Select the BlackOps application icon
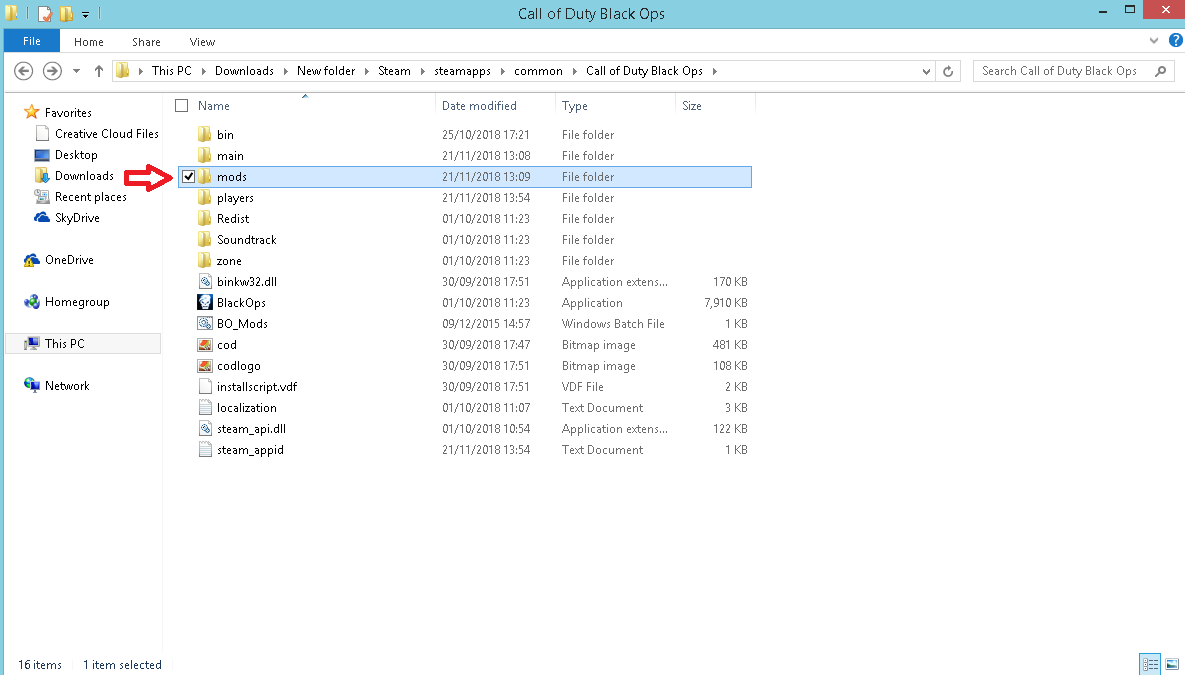 click(x=204, y=302)
